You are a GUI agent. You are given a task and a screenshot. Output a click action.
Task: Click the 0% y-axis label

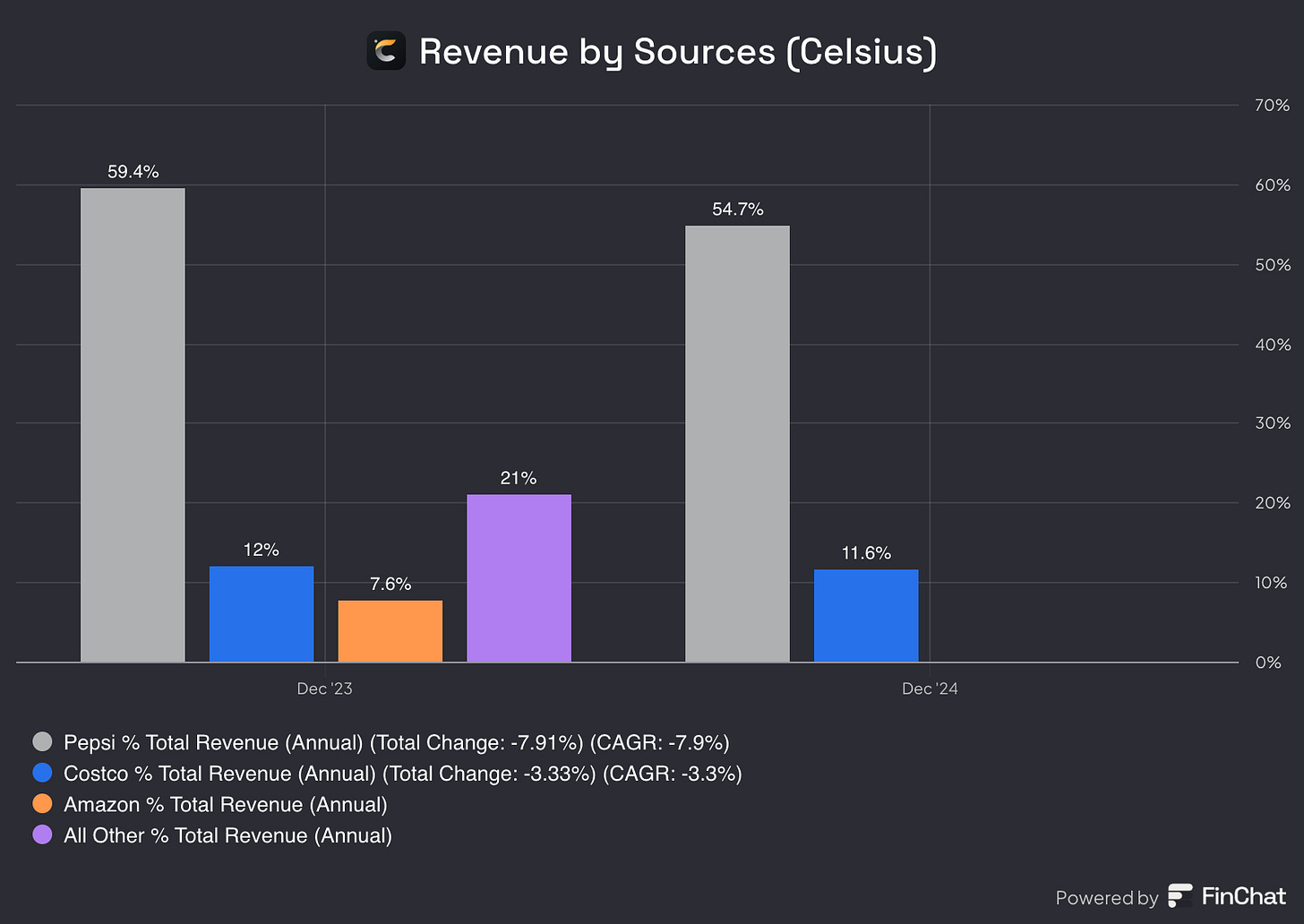click(1268, 663)
